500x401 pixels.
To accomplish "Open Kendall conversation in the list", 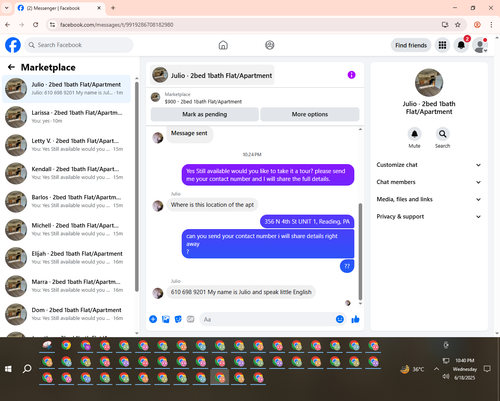I will [66, 173].
